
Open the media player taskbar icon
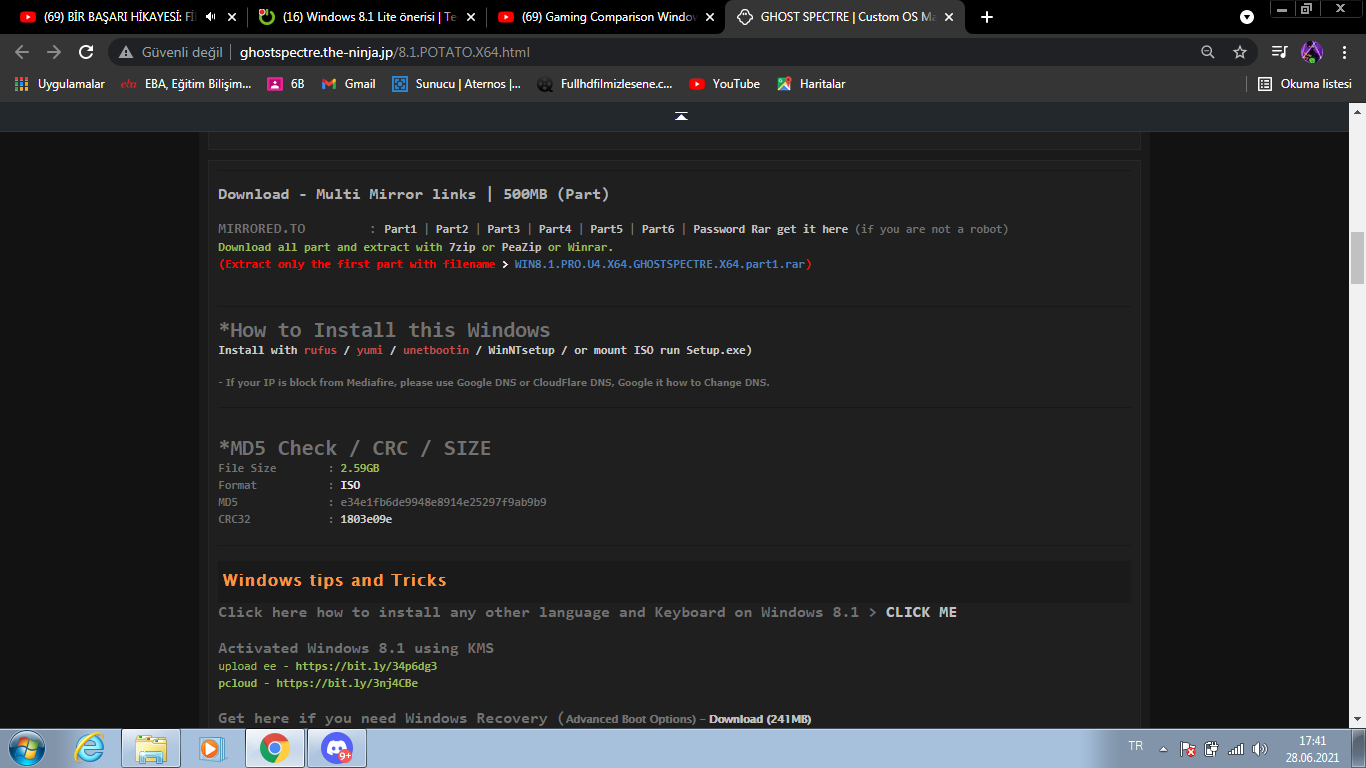[212, 748]
